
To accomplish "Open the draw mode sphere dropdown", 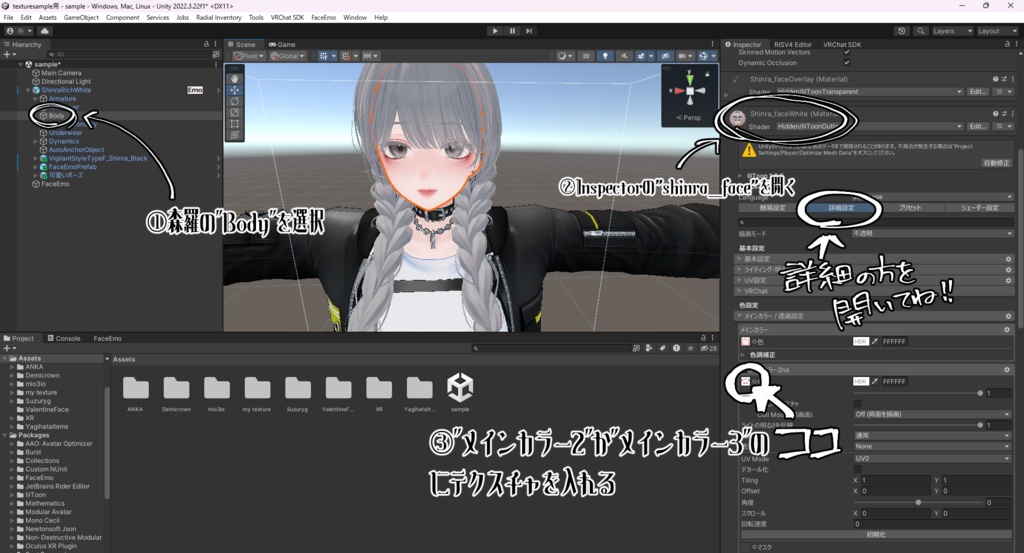I will click(x=565, y=56).
